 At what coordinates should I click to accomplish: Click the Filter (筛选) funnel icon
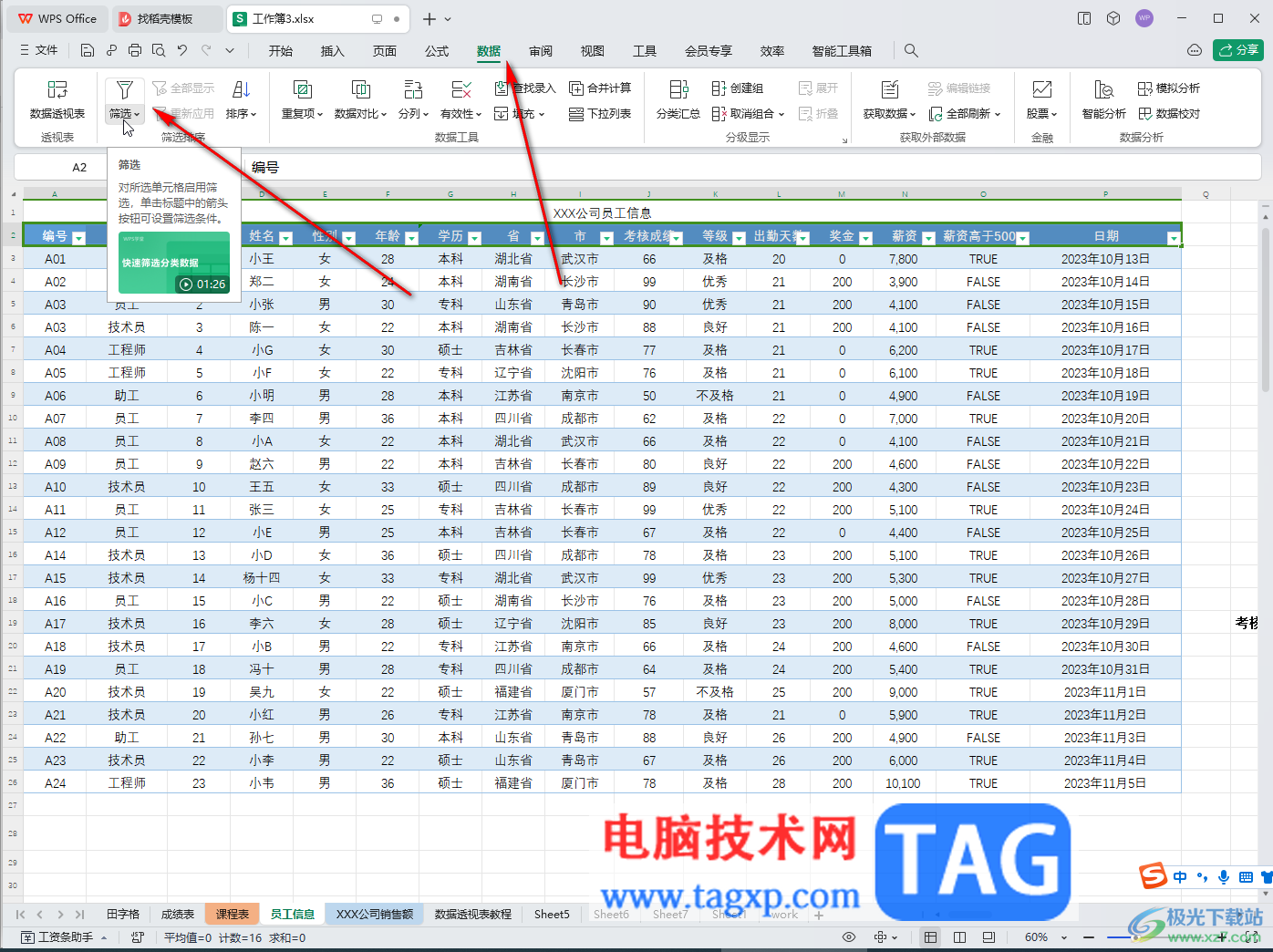coord(125,89)
